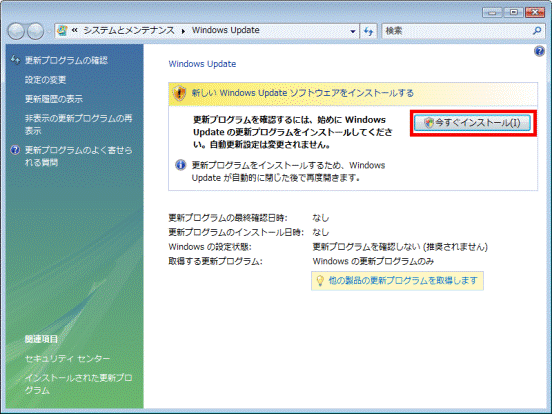552x414 pixels.
Task: Close the Windows Update window
Action: pos(535,12)
